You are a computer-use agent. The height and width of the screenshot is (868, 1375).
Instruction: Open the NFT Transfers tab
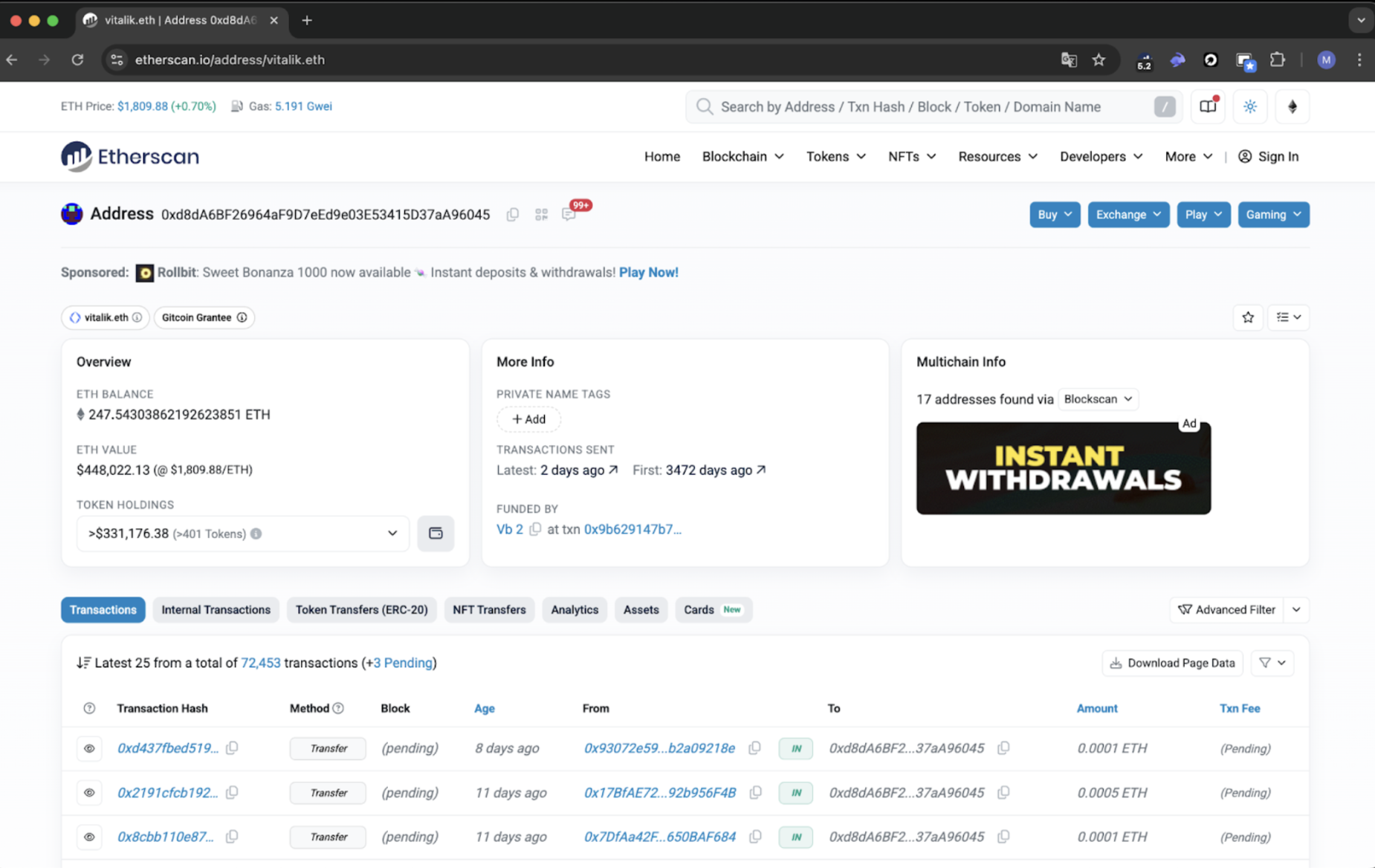[x=489, y=609]
